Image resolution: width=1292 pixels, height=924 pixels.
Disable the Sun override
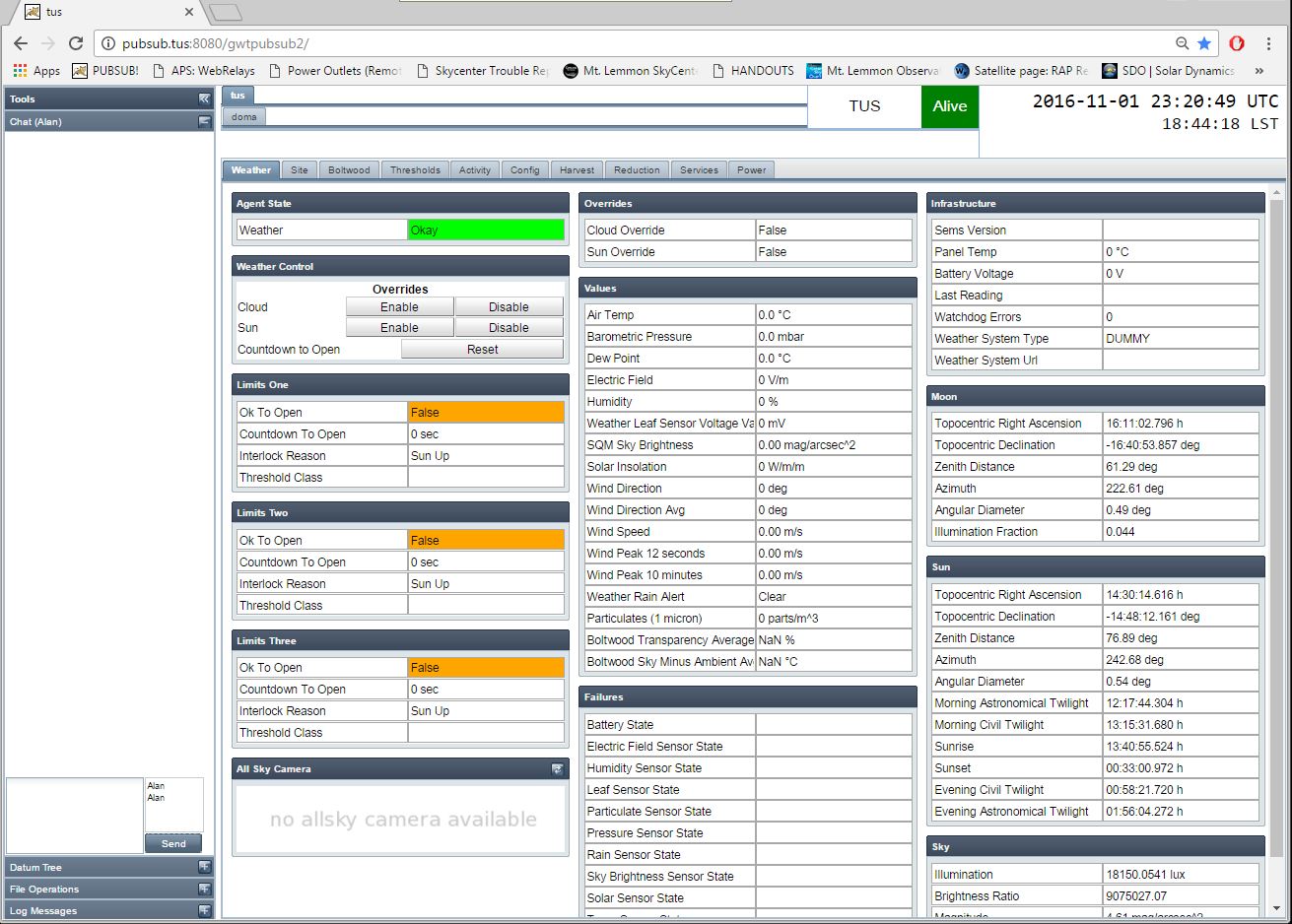click(x=509, y=328)
